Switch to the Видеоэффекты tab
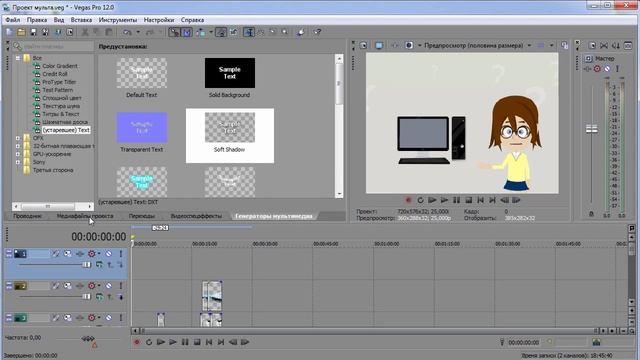Image resolution: width=640 pixels, height=360 pixels. point(196,216)
